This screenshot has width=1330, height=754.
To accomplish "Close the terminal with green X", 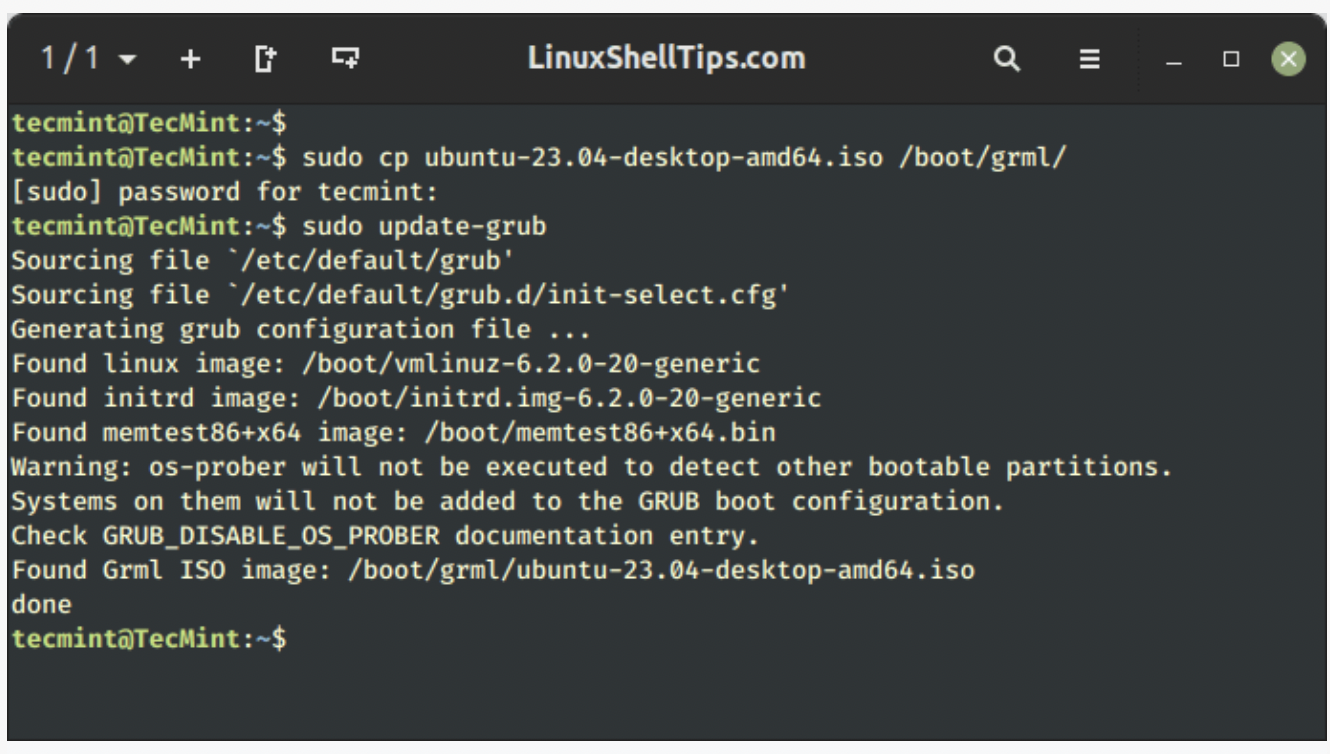I will pyautogui.click(x=1288, y=59).
